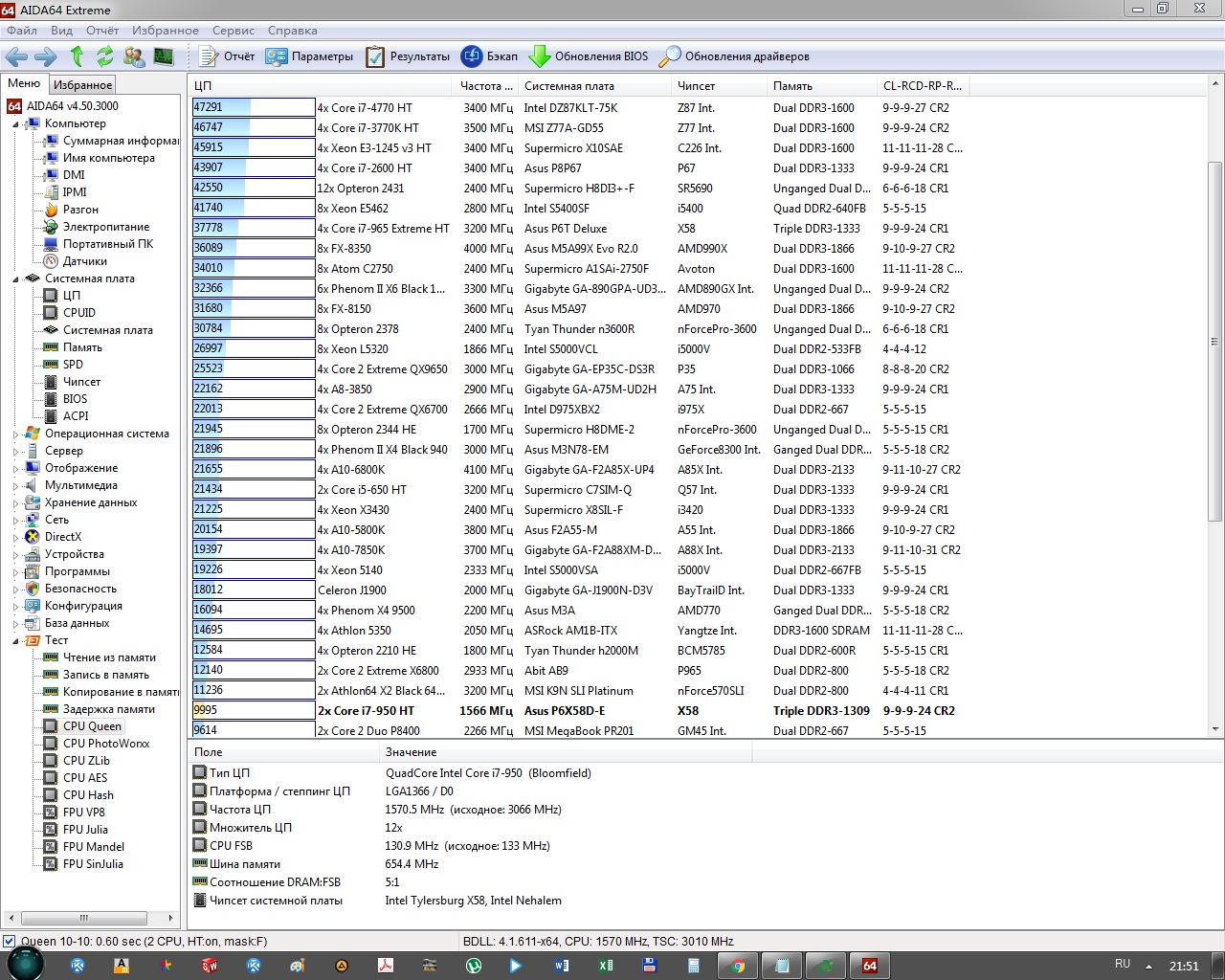
Task: Collapse the Тест tree node
Action: (x=15, y=641)
